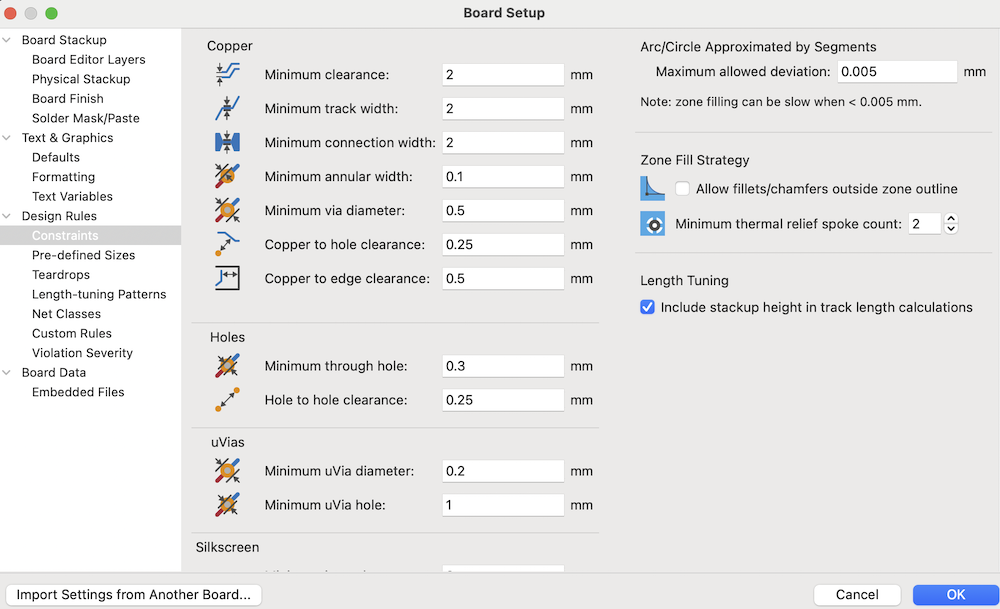Click the minimum clearance icon
This screenshot has height=609, width=1000.
tap(227, 74)
